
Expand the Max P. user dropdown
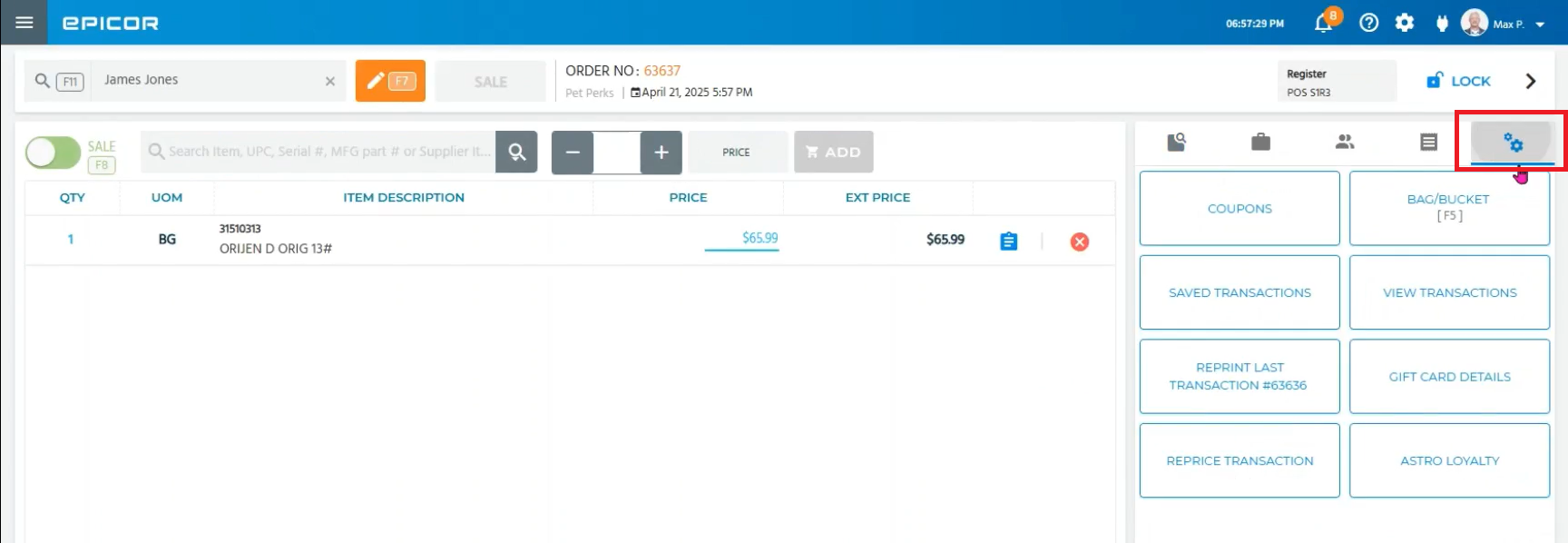[x=1540, y=25]
